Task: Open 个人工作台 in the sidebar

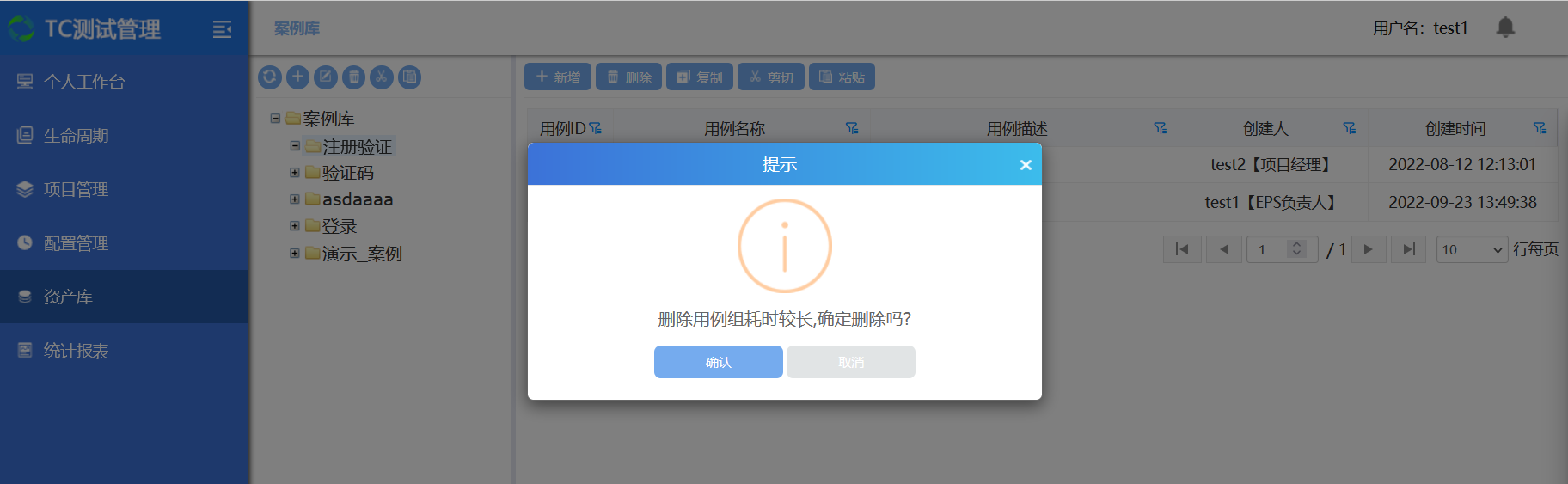Action: coord(84,82)
